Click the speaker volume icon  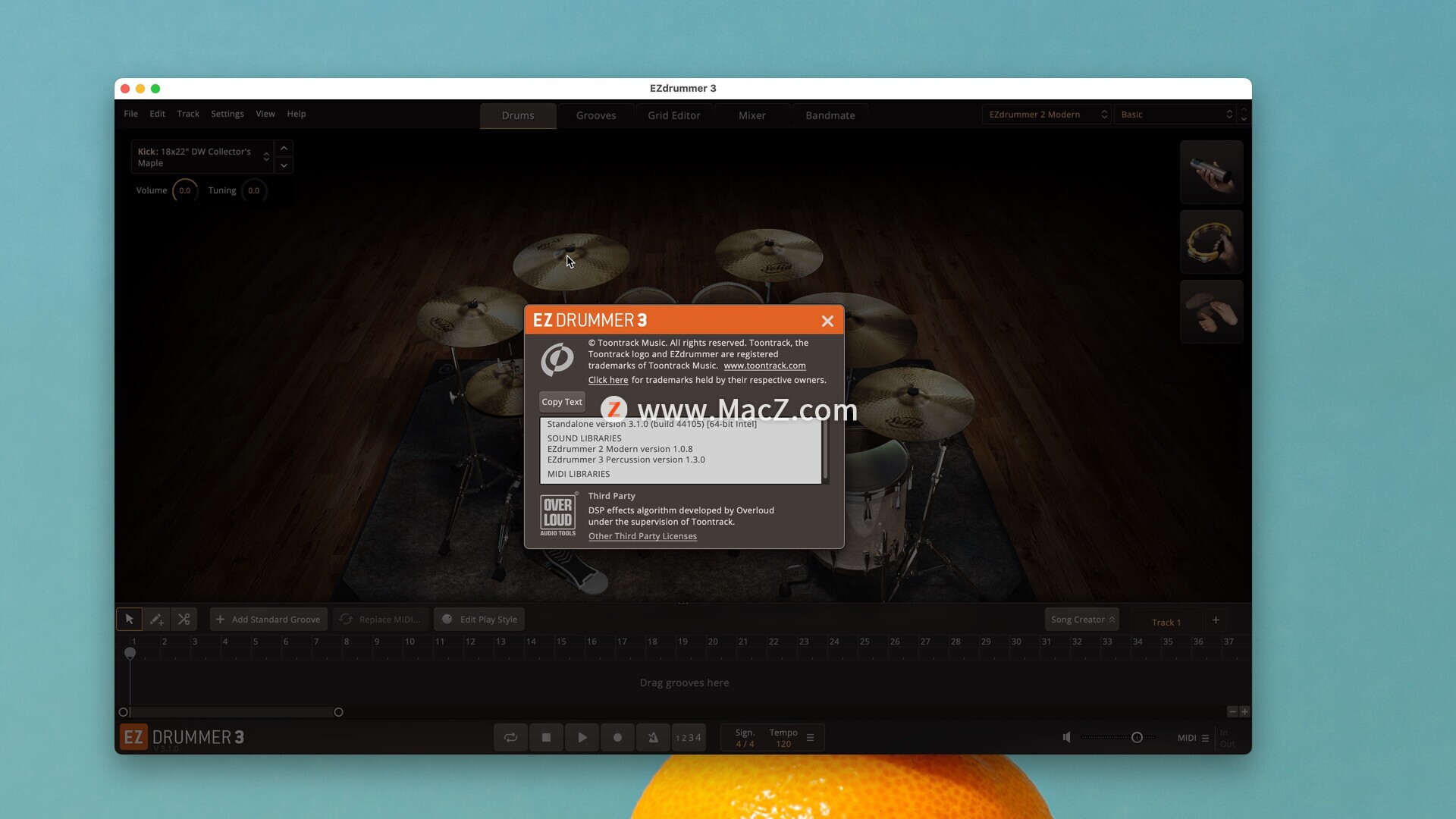pos(1066,737)
